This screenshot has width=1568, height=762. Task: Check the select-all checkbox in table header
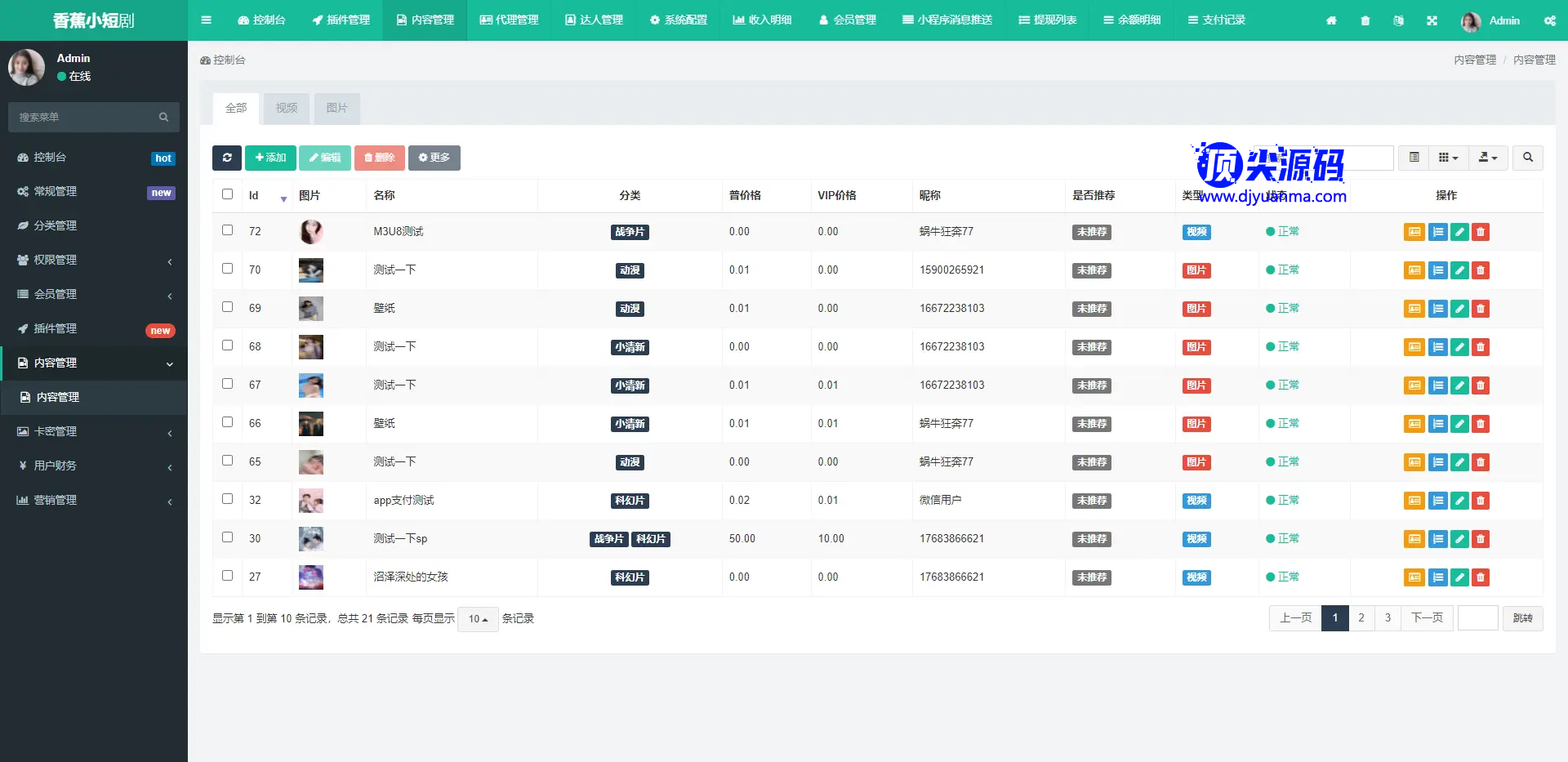coord(228,194)
